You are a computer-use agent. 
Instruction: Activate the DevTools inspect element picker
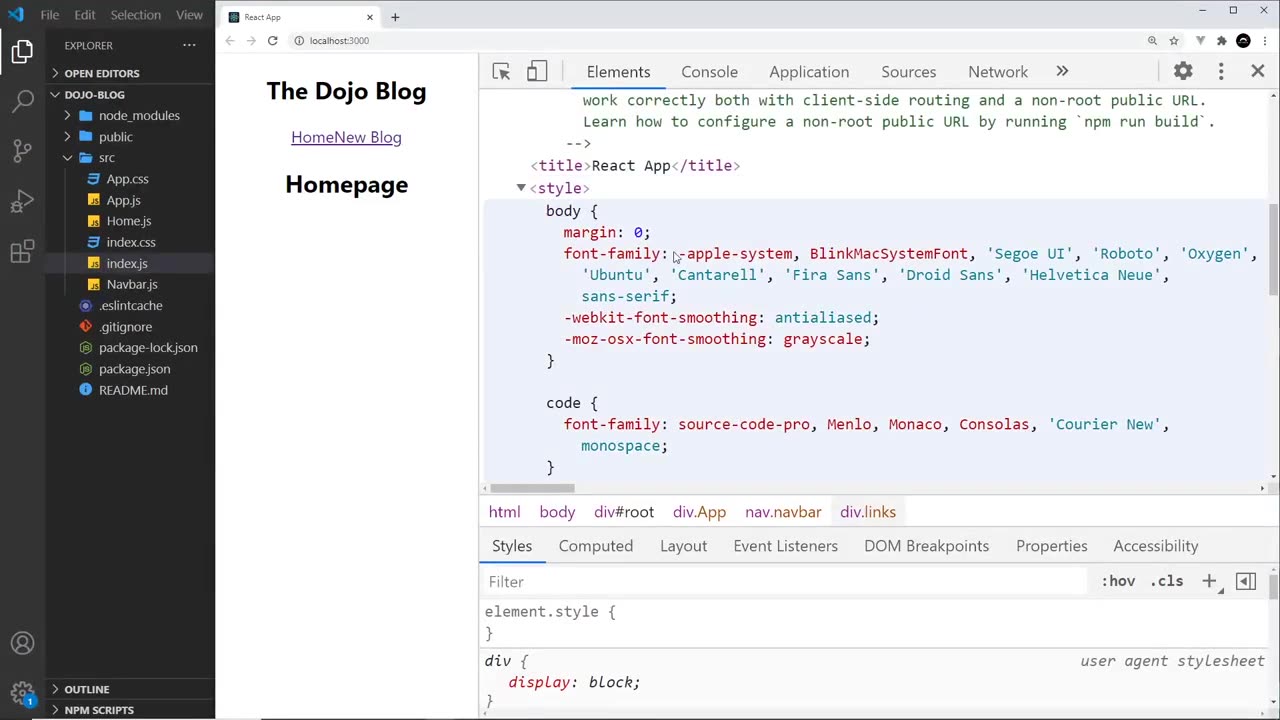point(501,72)
